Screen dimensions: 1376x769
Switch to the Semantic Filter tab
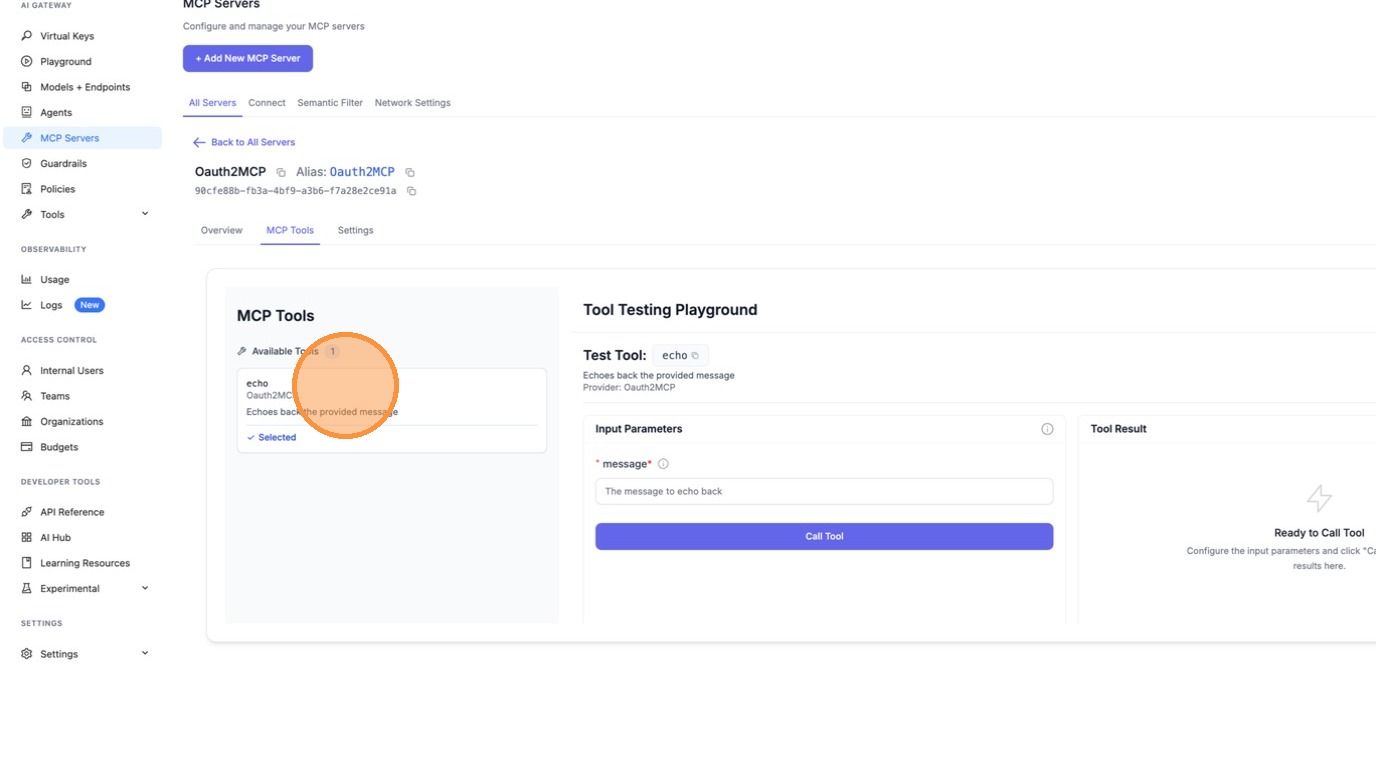point(330,103)
